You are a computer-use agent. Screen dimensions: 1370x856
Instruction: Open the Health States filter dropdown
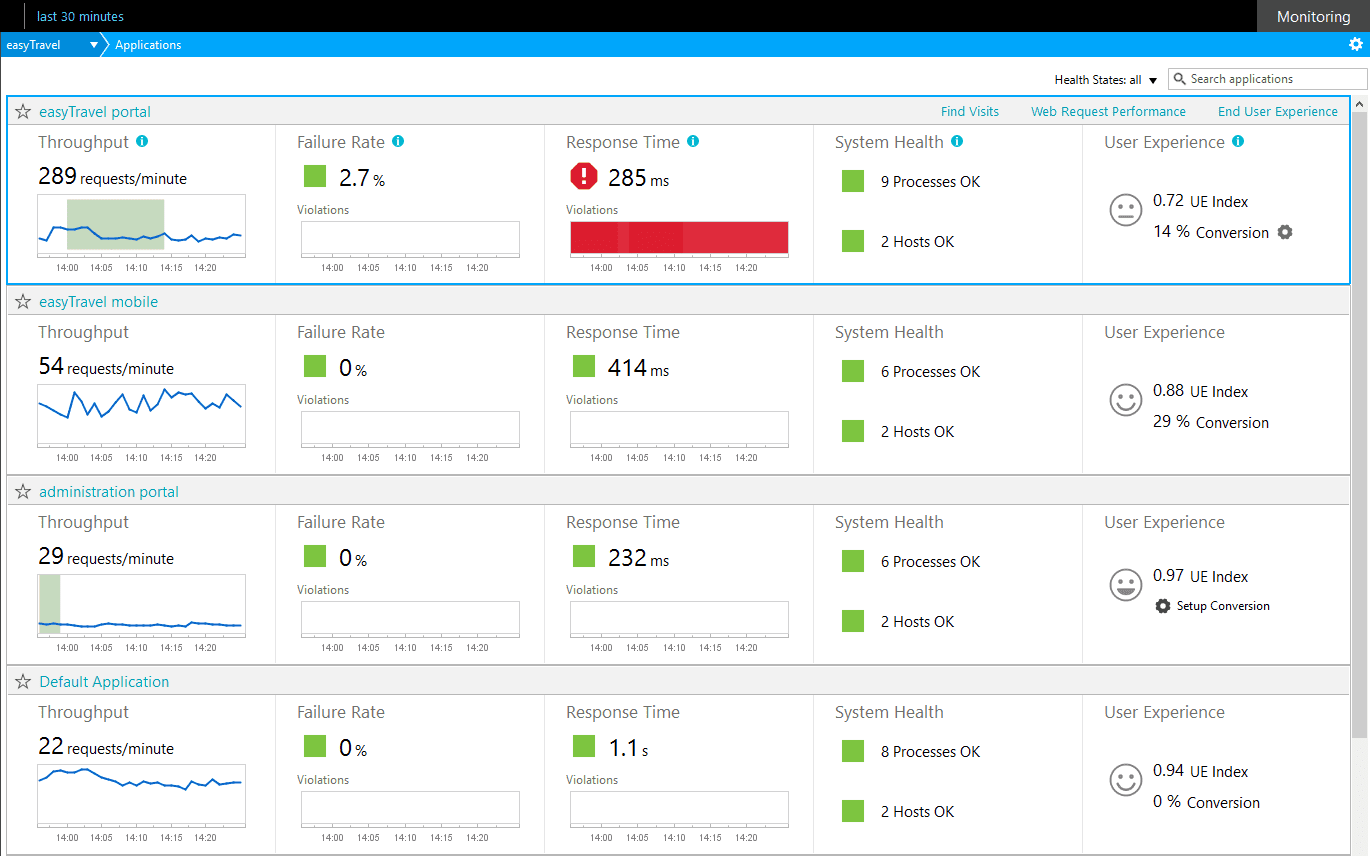coord(1106,80)
